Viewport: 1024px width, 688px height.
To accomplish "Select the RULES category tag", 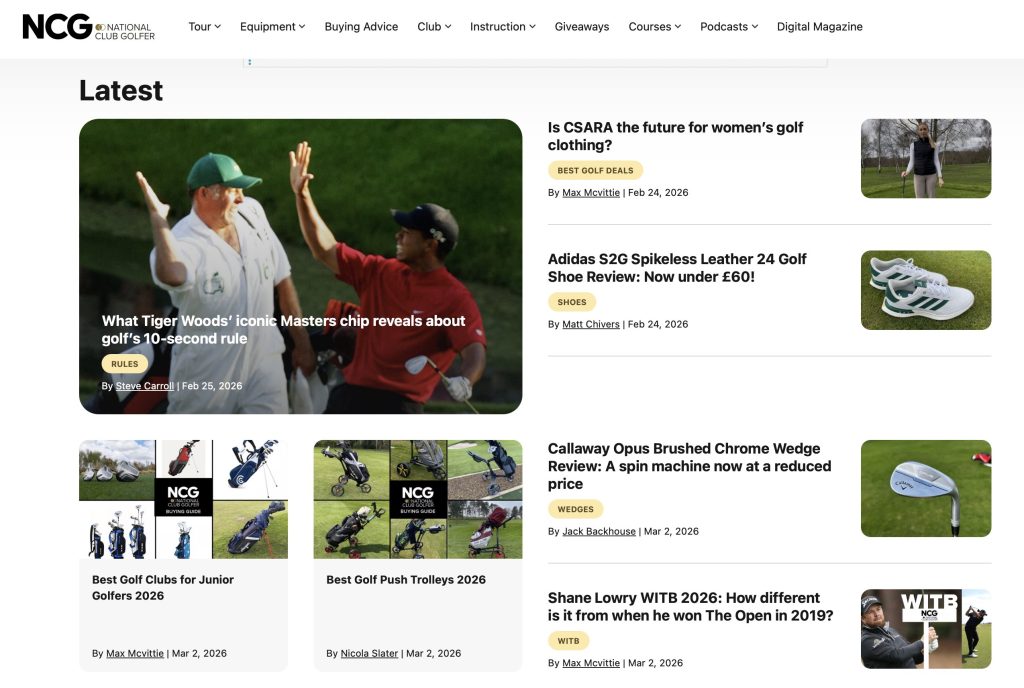I will [x=124, y=364].
